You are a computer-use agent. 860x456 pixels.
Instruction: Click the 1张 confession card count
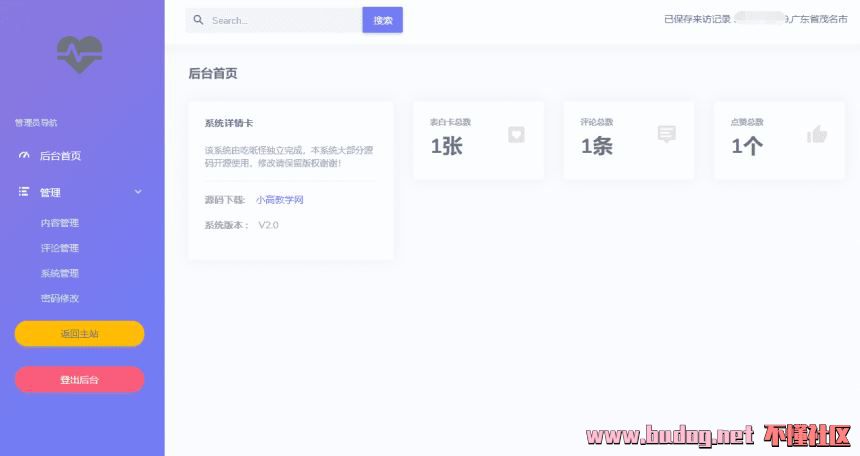pos(446,146)
